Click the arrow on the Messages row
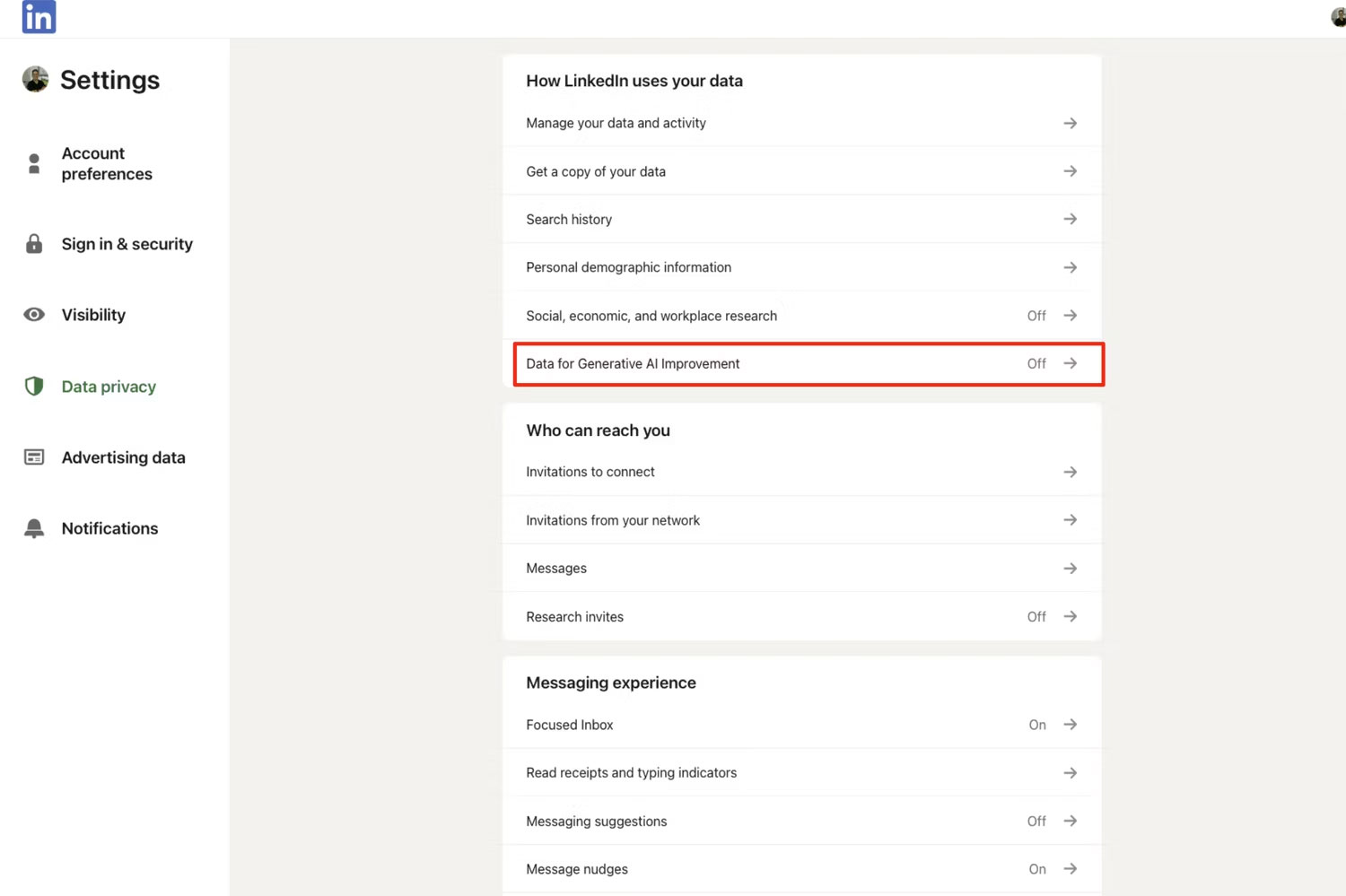1346x896 pixels. click(1070, 569)
